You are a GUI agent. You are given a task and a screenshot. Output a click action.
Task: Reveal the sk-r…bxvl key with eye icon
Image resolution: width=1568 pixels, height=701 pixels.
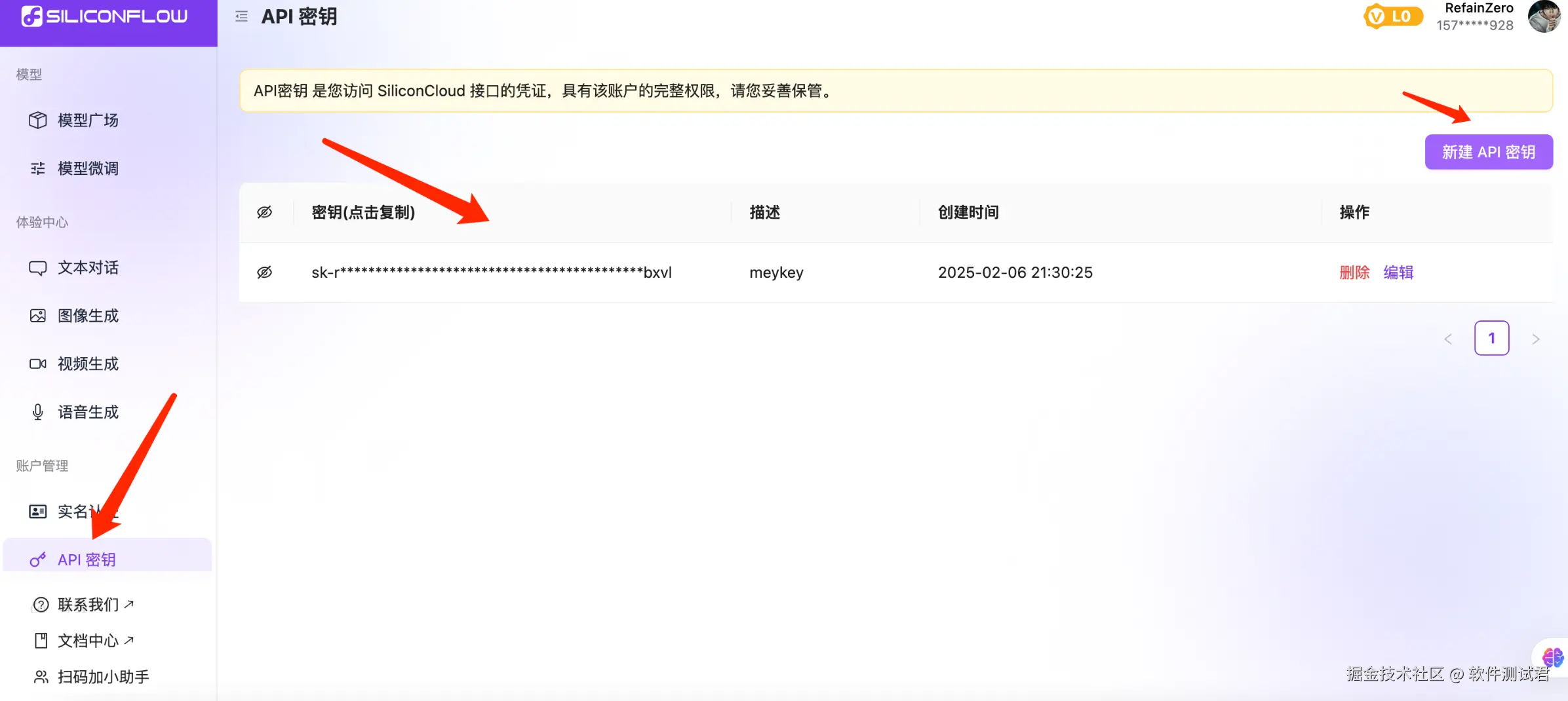coord(265,273)
